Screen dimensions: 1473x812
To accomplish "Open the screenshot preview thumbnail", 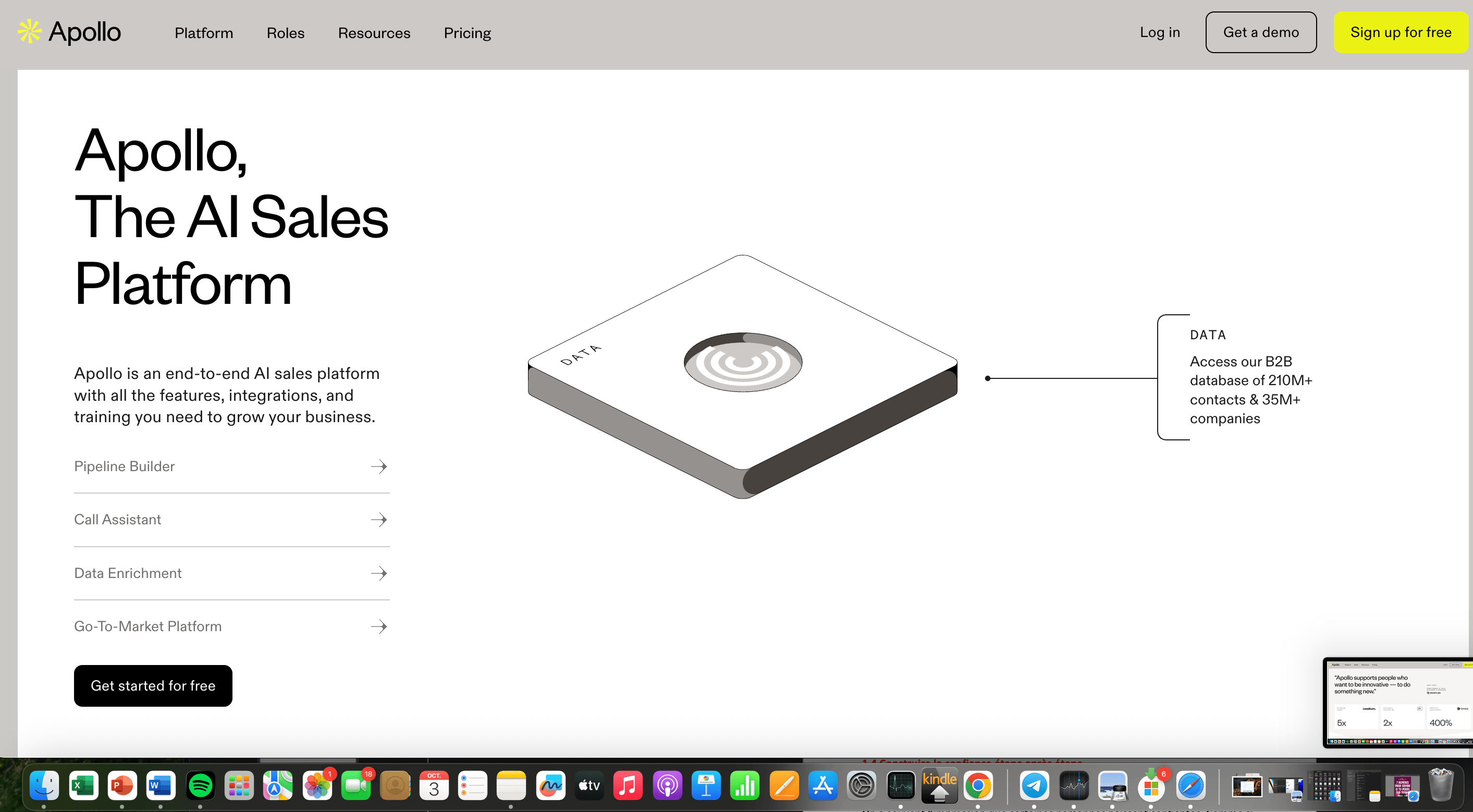I will (x=1397, y=703).
